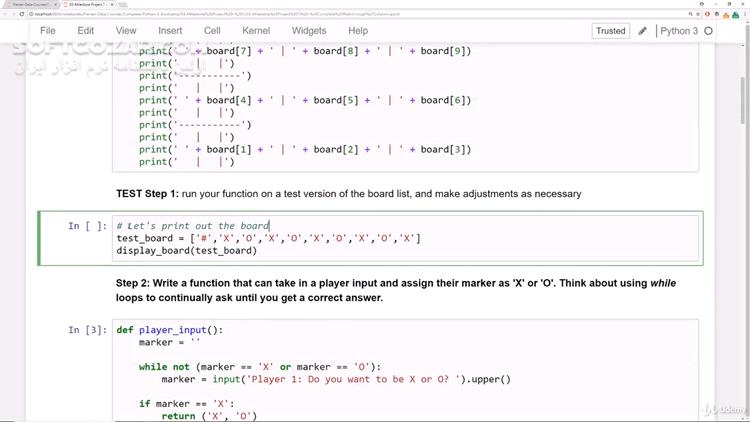Open the File menu
This screenshot has width=750, height=422.
48,31
